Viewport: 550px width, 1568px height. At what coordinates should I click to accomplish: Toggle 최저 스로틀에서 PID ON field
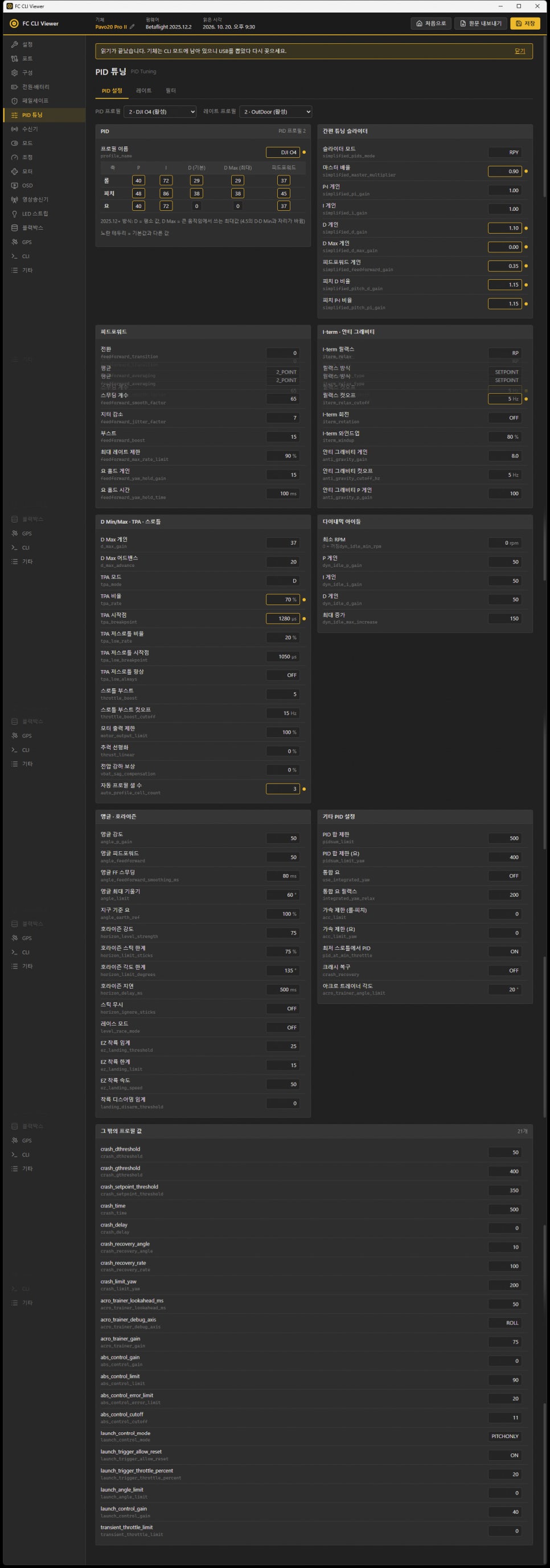coord(505,952)
